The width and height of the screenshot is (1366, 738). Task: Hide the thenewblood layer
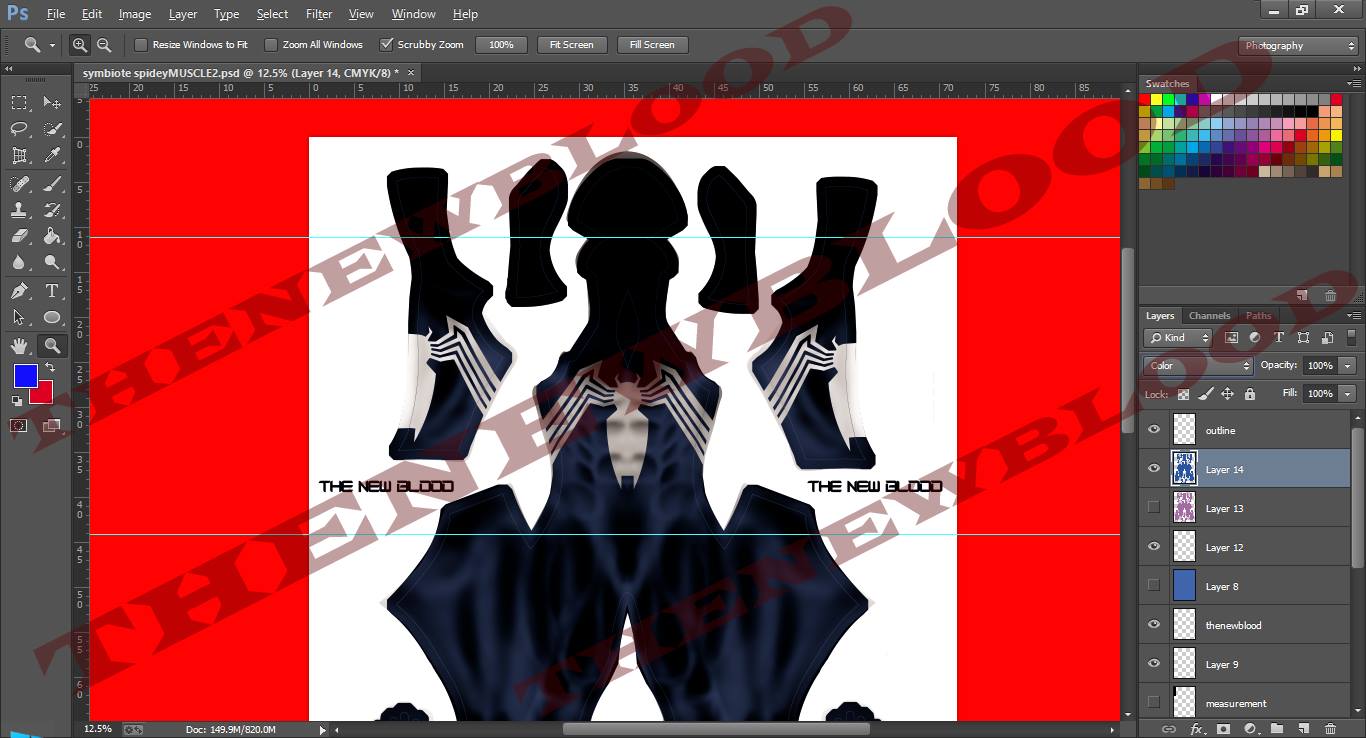(1154, 625)
